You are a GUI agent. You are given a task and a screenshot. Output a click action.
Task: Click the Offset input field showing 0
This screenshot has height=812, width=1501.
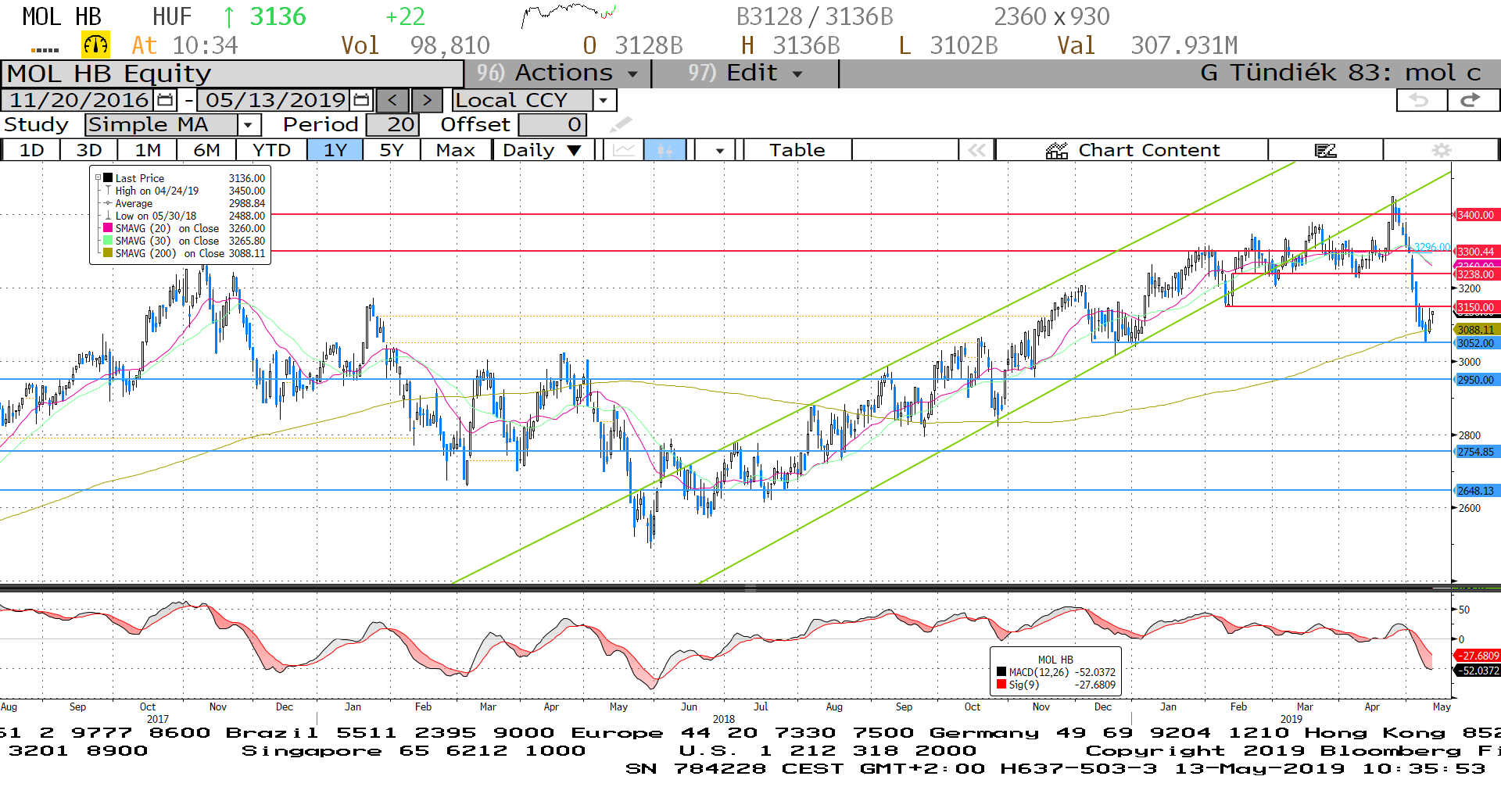[x=552, y=125]
